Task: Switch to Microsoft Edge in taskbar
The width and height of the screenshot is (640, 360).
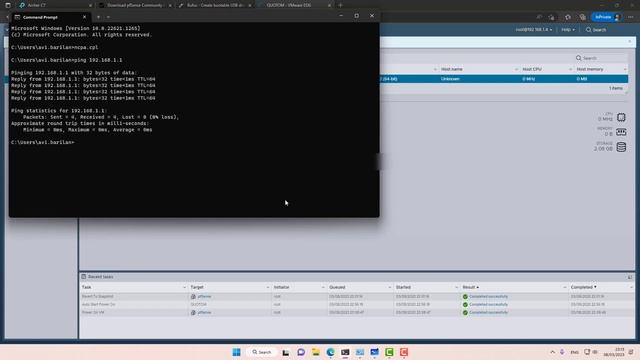Action: click(x=330, y=352)
